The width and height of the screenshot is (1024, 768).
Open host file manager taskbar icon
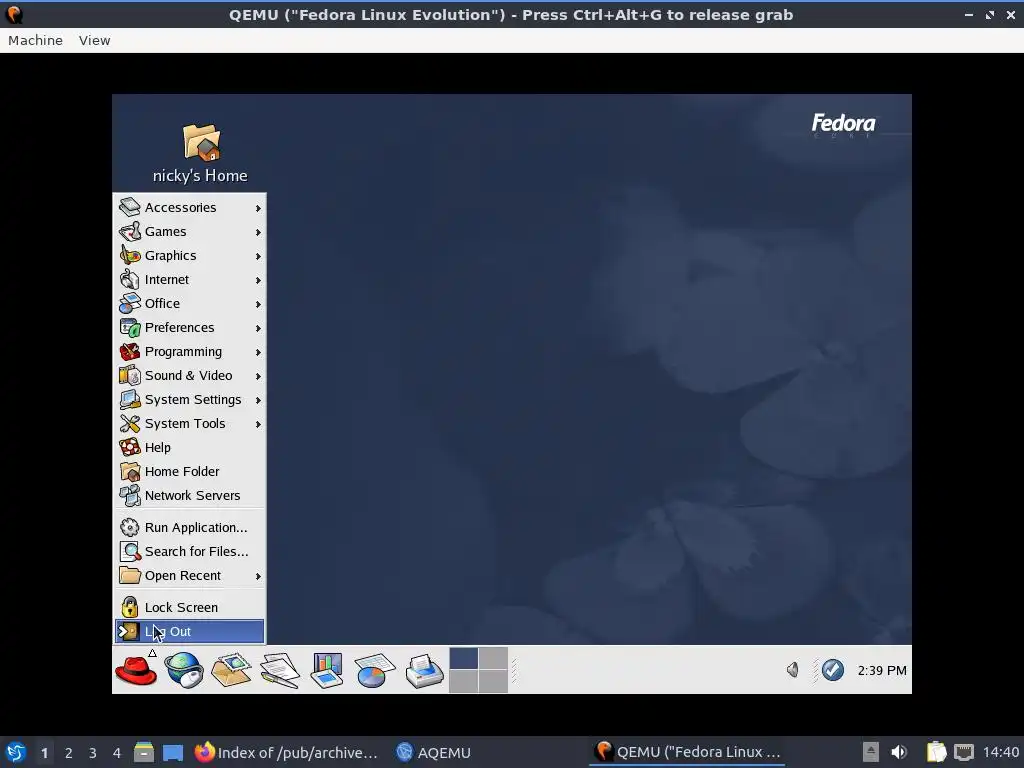pyautogui.click(x=144, y=753)
